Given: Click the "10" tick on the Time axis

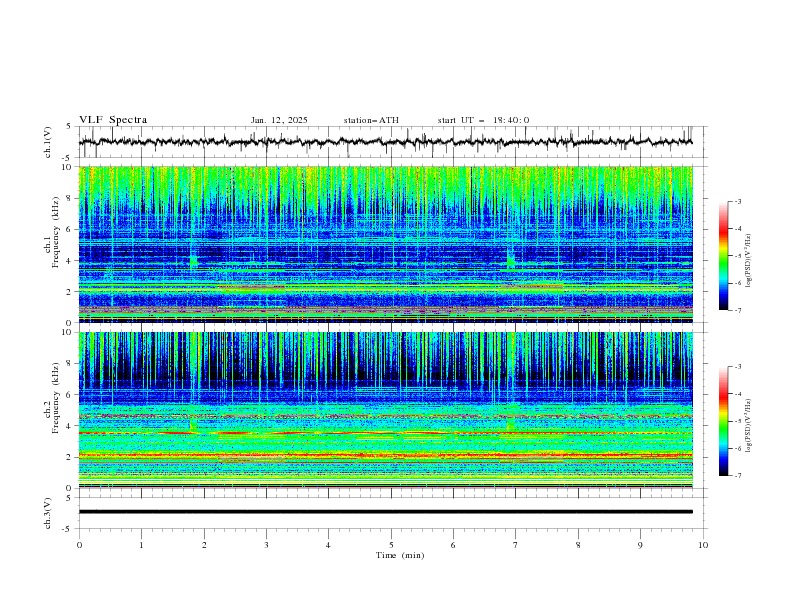Looking at the screenshot, I should click(703, 545).
